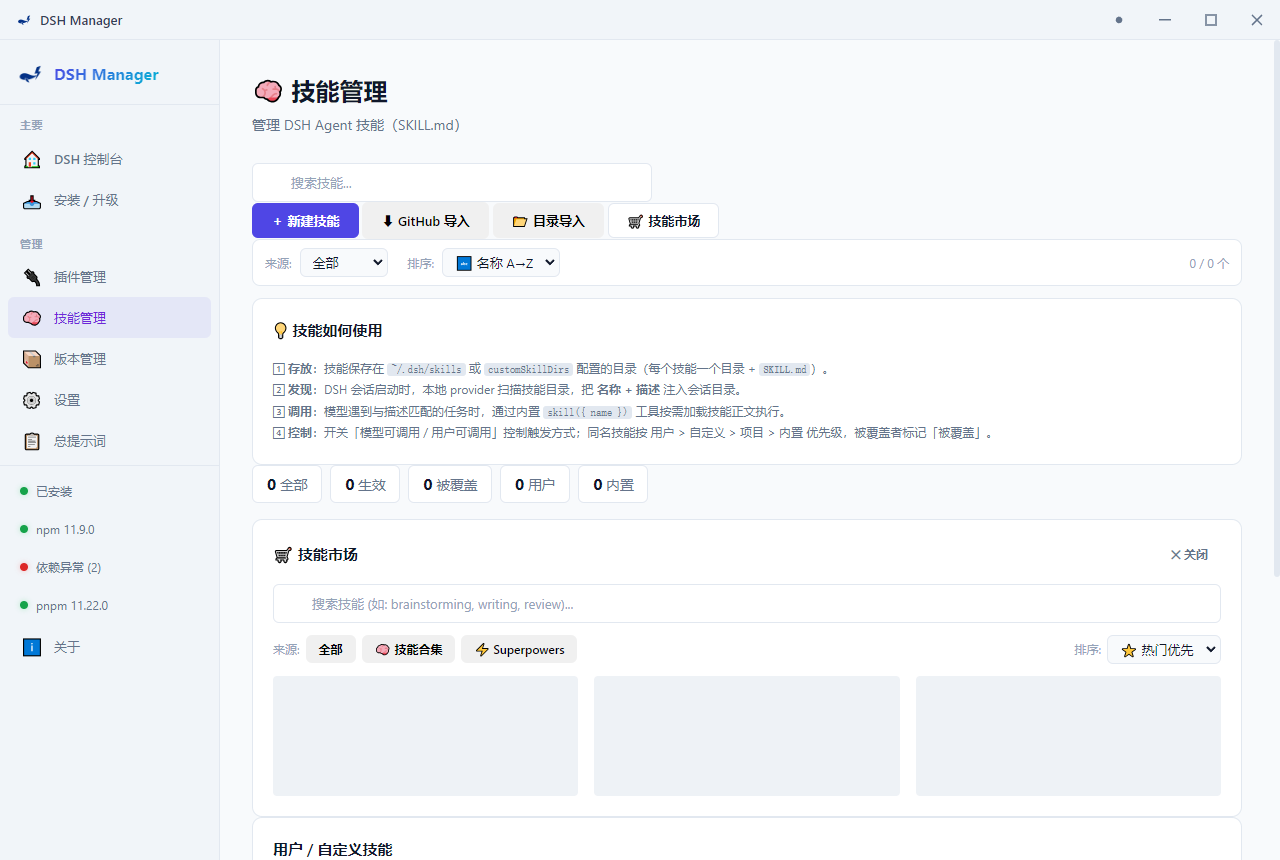
Task: Click the title bar DSH Manager app icon
Action: click(24, 20)
